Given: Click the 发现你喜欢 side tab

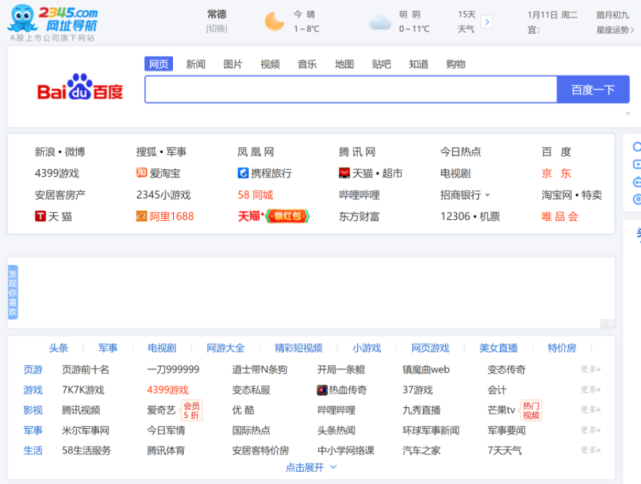Looking at the screenshot, I should (x=13, y=292).
